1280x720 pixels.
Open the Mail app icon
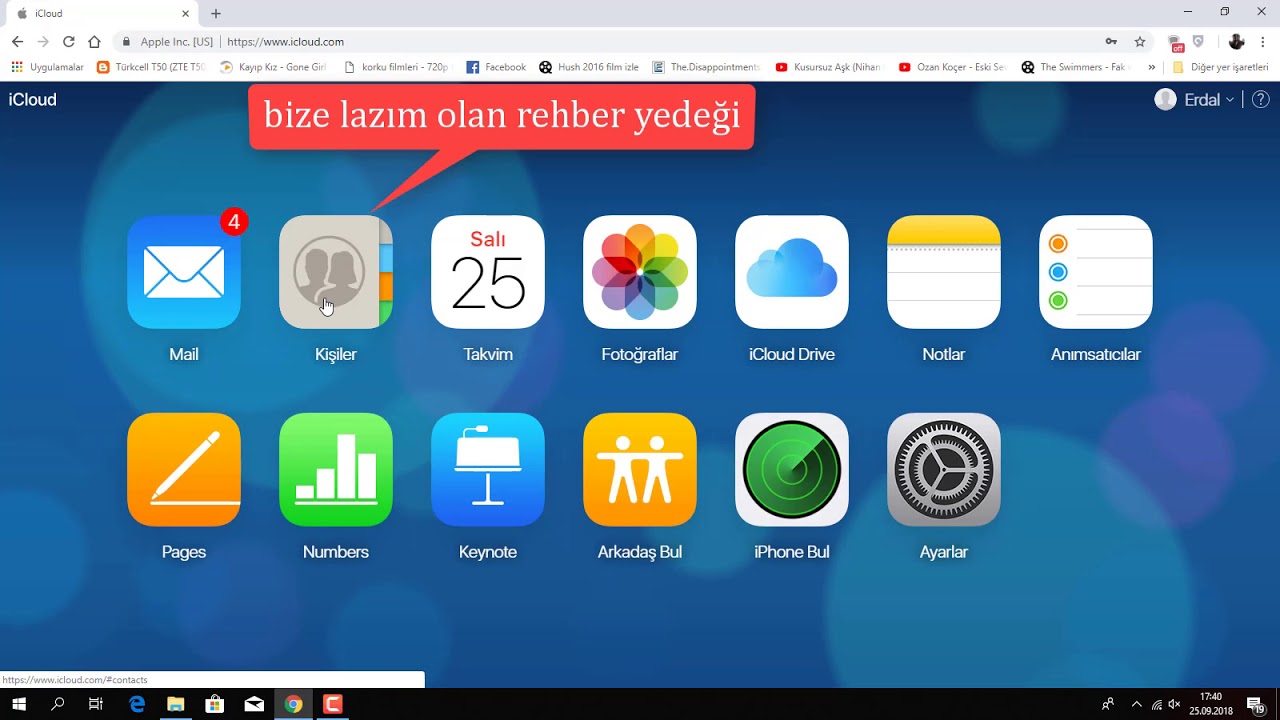(184, 272)
